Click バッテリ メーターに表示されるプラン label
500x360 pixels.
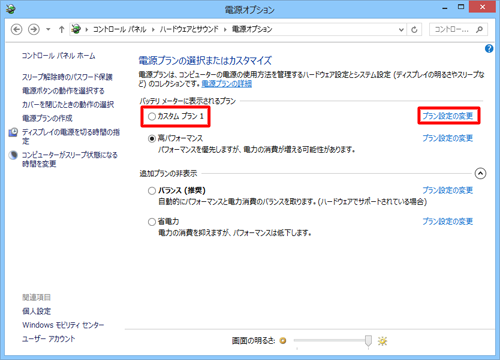188,101
